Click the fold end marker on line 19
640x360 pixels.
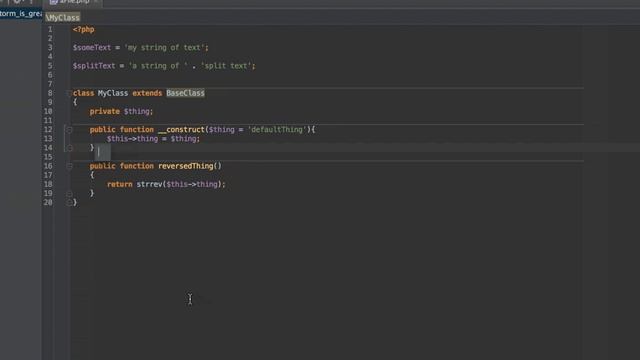[69, 193]
